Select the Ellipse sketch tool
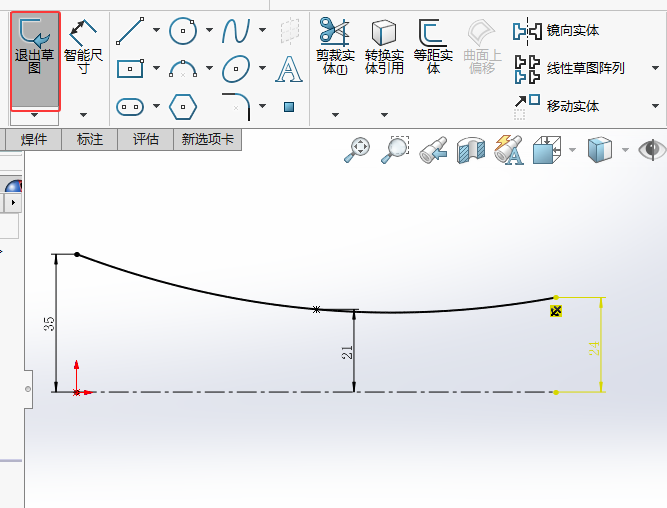Viewport: 667px width, 508px height. tap(236, 68)
